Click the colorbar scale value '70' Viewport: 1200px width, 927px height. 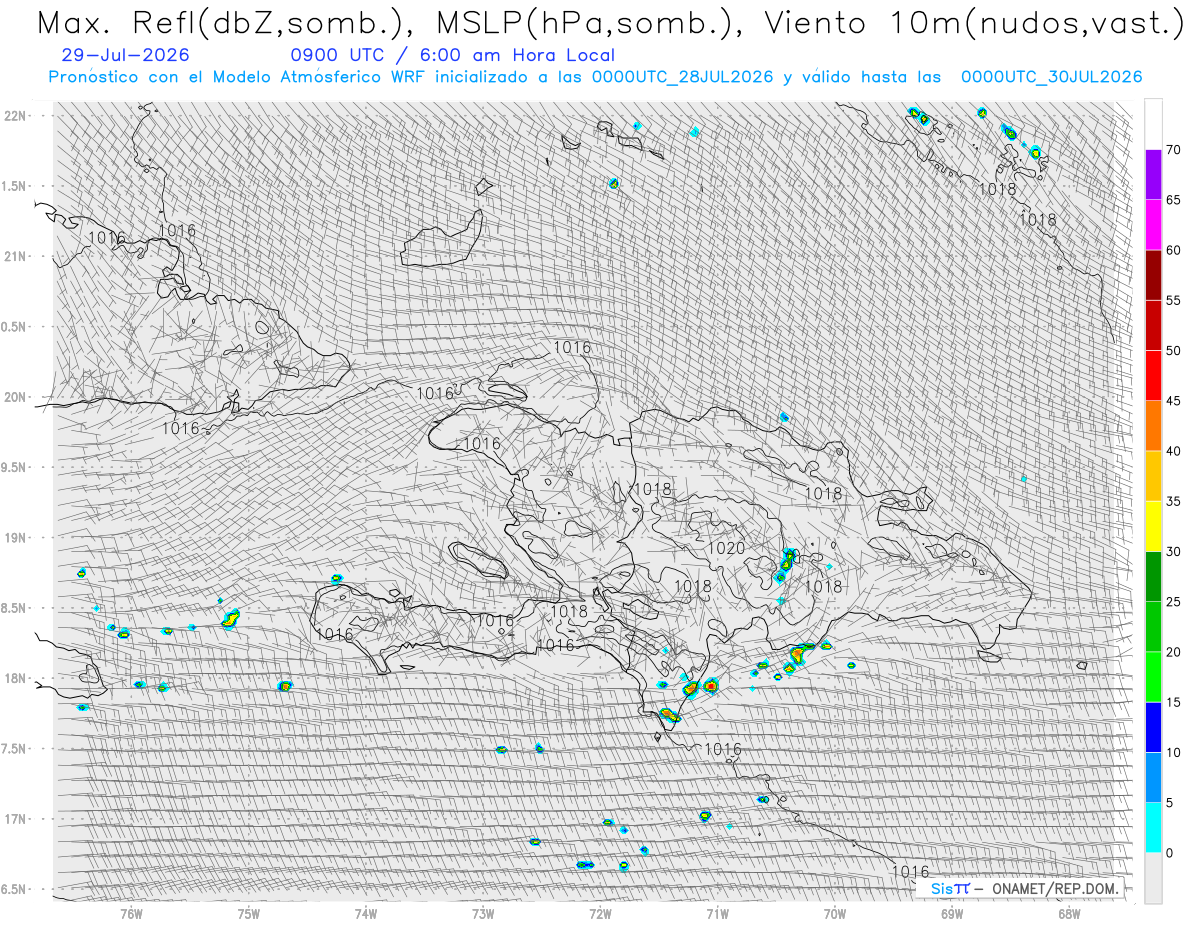(1173, 150)
